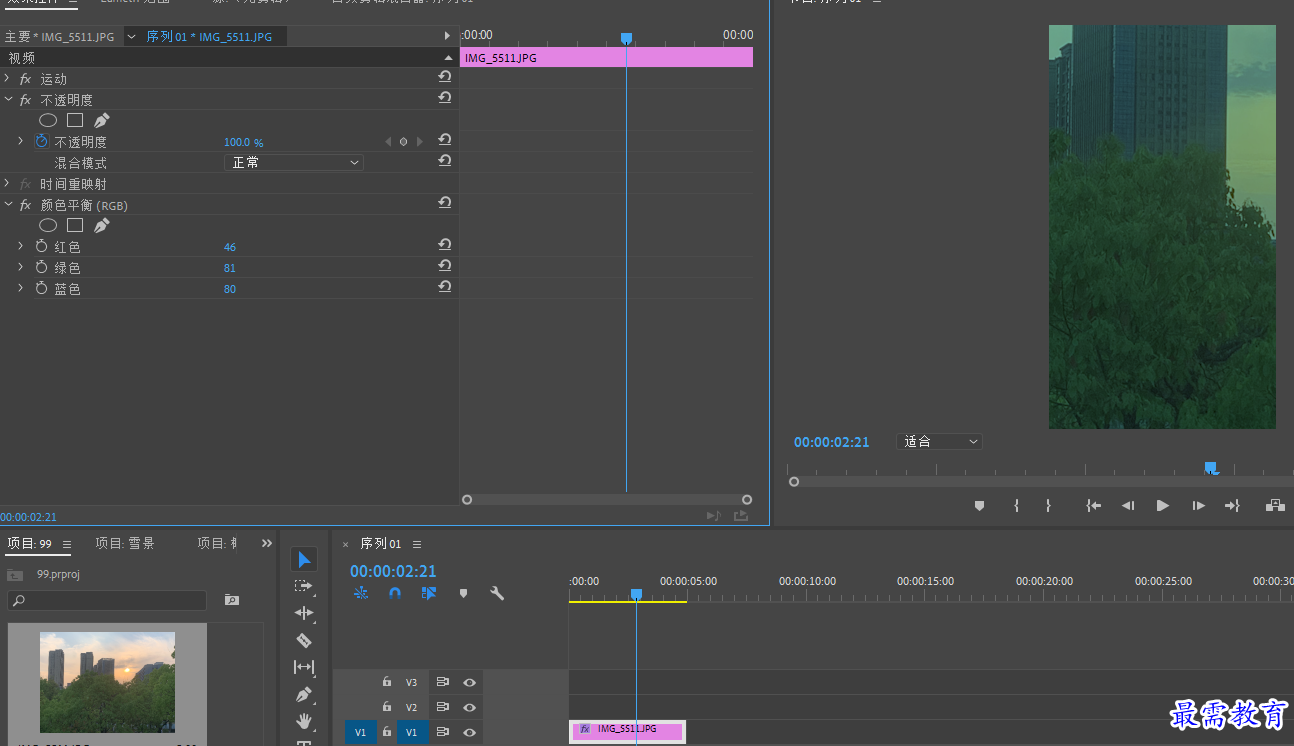Toggle 红色 animation stopwatch
The height and width of the screenshot is (746, 1294).
41,246
